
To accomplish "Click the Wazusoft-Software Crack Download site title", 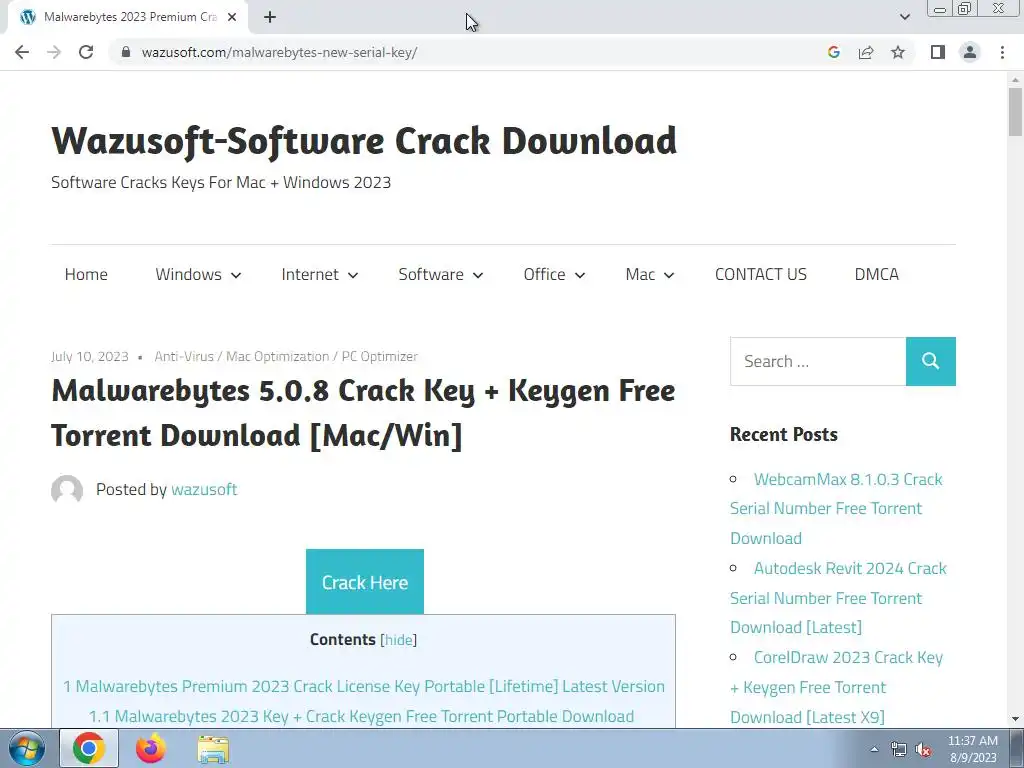I will [364, 141].
